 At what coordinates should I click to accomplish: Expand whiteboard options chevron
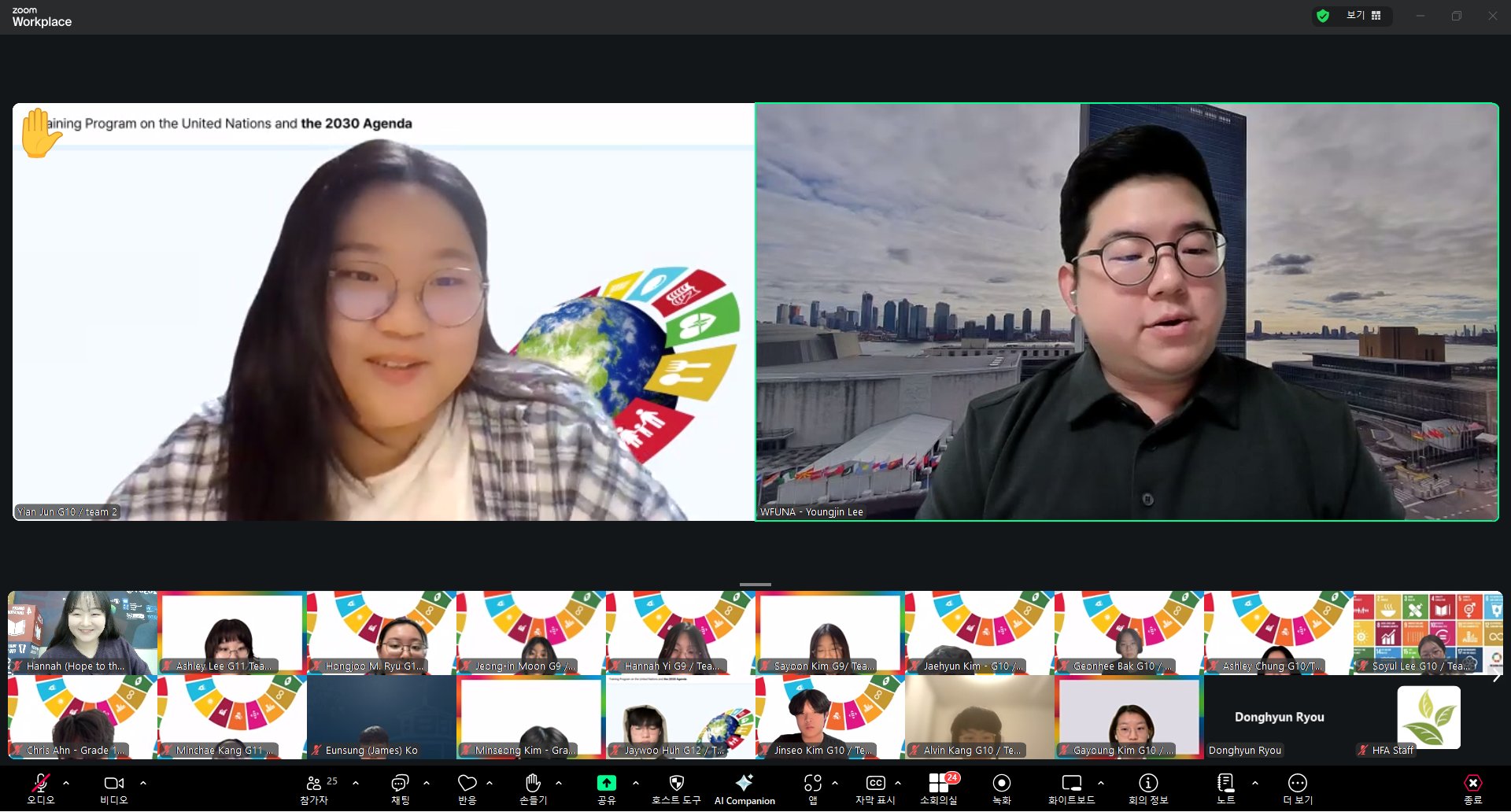[1101, 783]
